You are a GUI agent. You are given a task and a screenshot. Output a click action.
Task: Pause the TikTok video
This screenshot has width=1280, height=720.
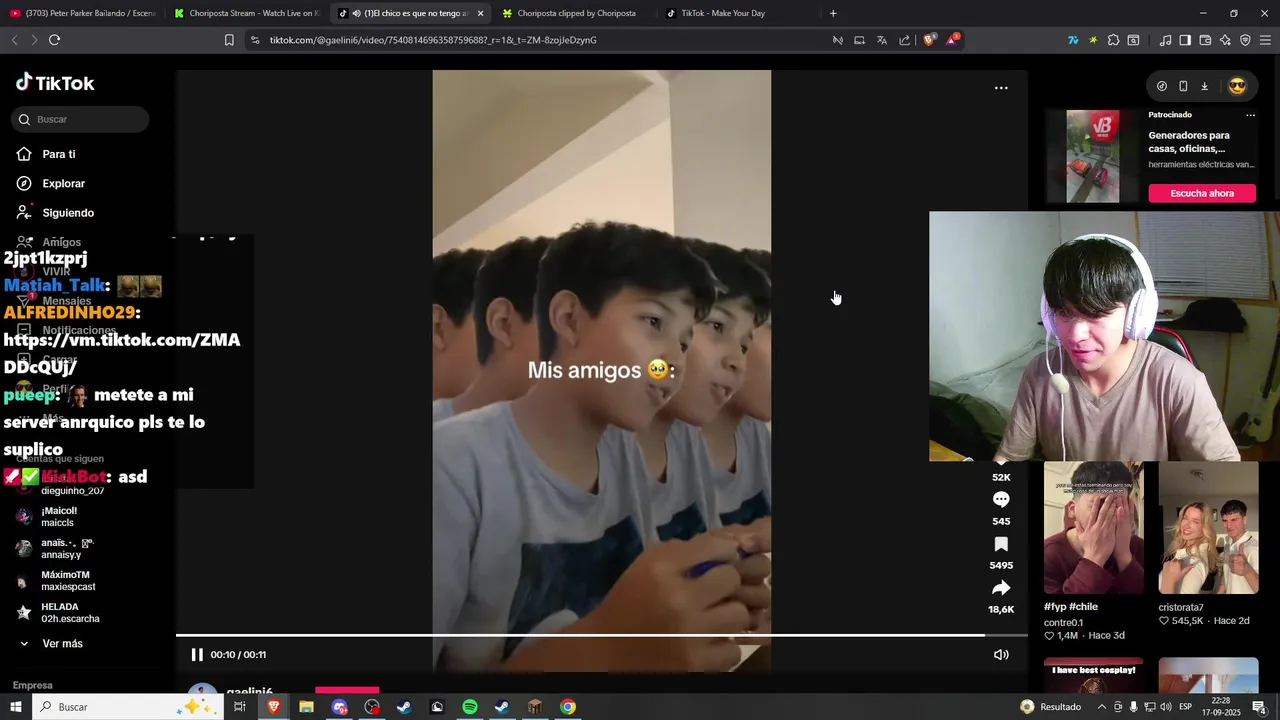click(197, 654)
